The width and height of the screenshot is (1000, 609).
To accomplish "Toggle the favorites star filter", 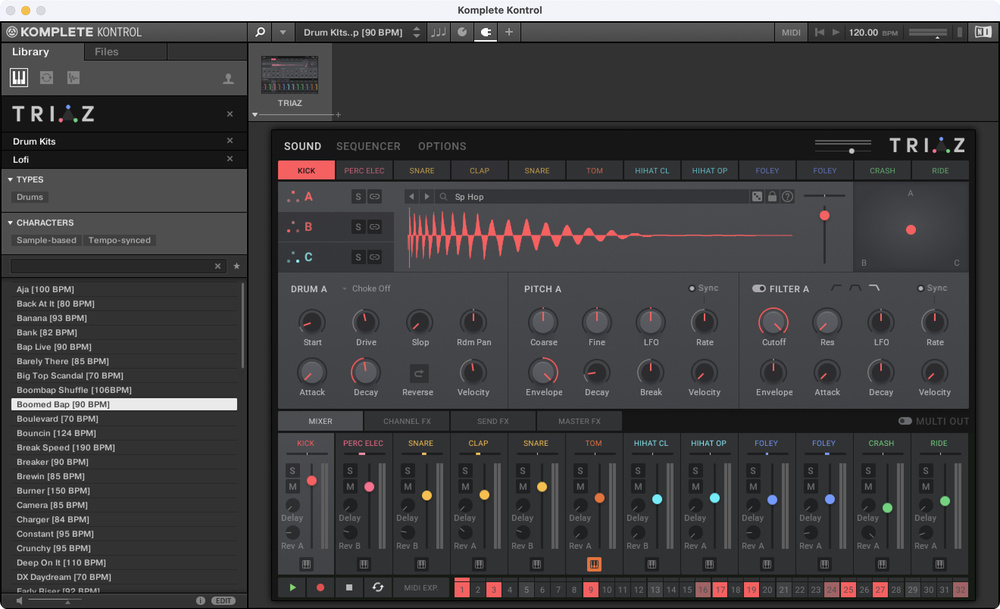I will [x=237, y=266].
